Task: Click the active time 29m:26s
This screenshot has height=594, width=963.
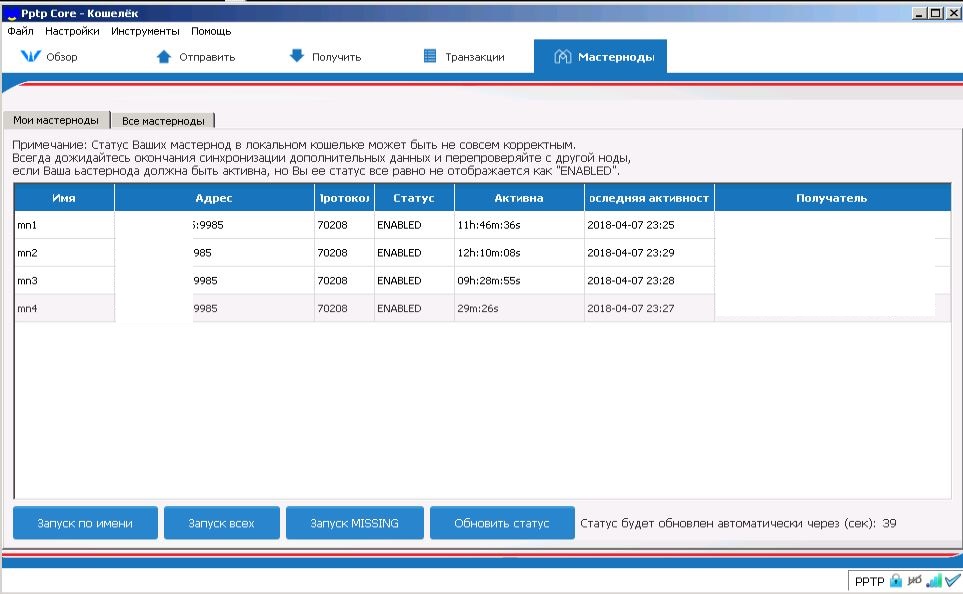Action: [478, 308]
